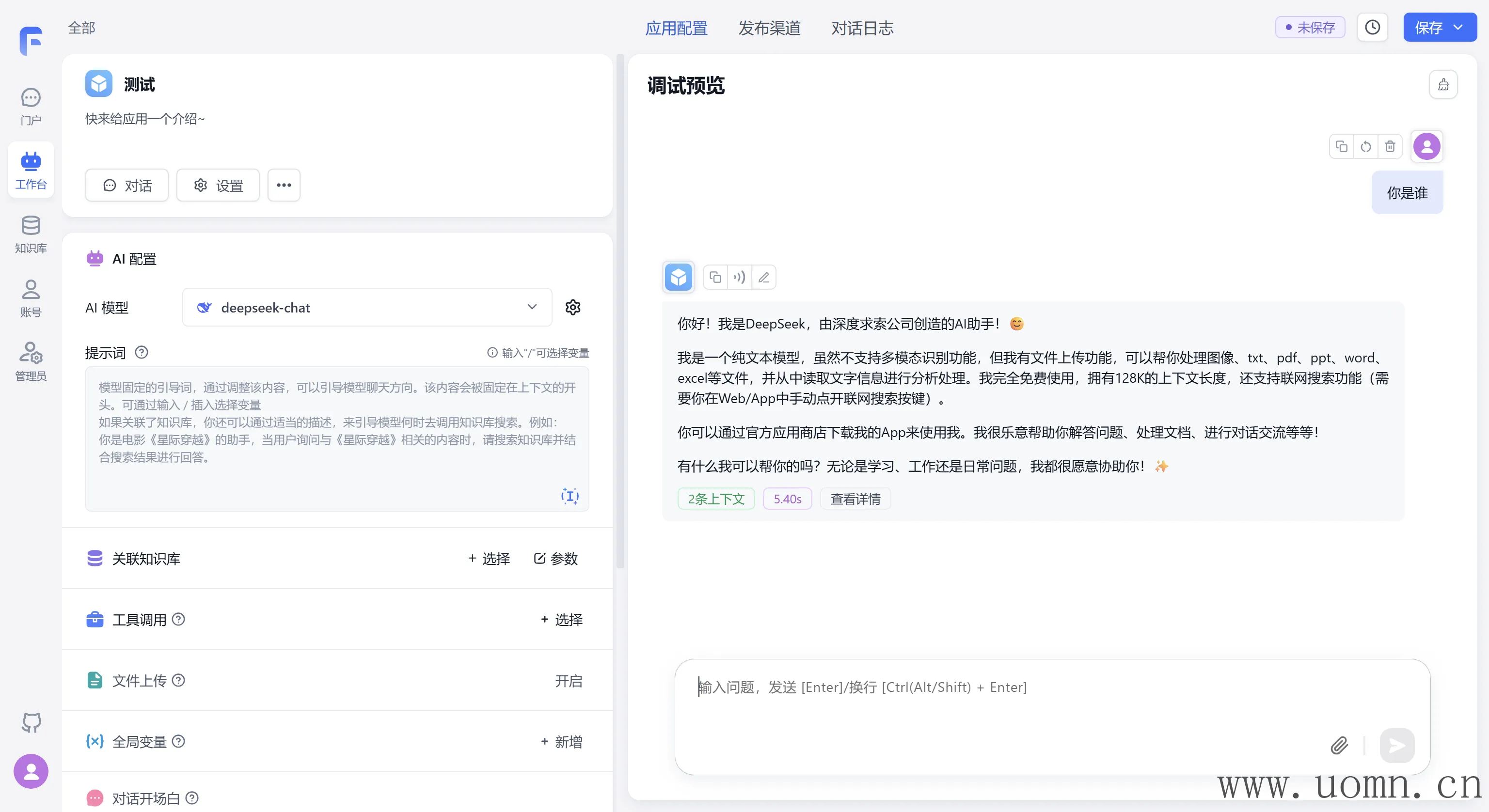Open the 保存 button dropdown arrow
The width and height of the screenshot is (1489, 812).
pos(1458,27)
